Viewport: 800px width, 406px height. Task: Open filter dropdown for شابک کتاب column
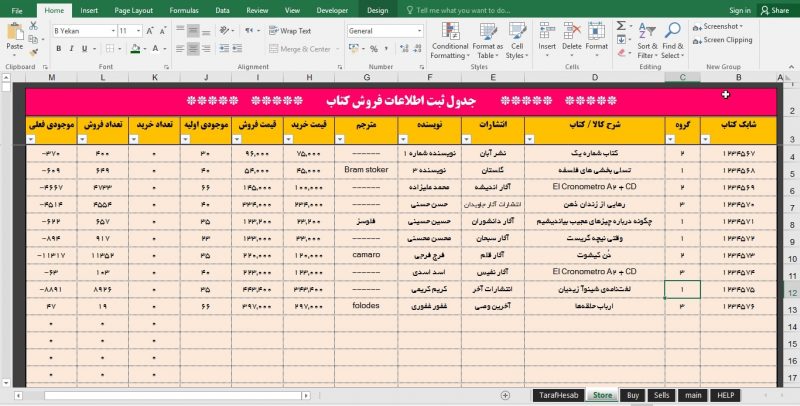pyautogui.click(x=705, y=139)
